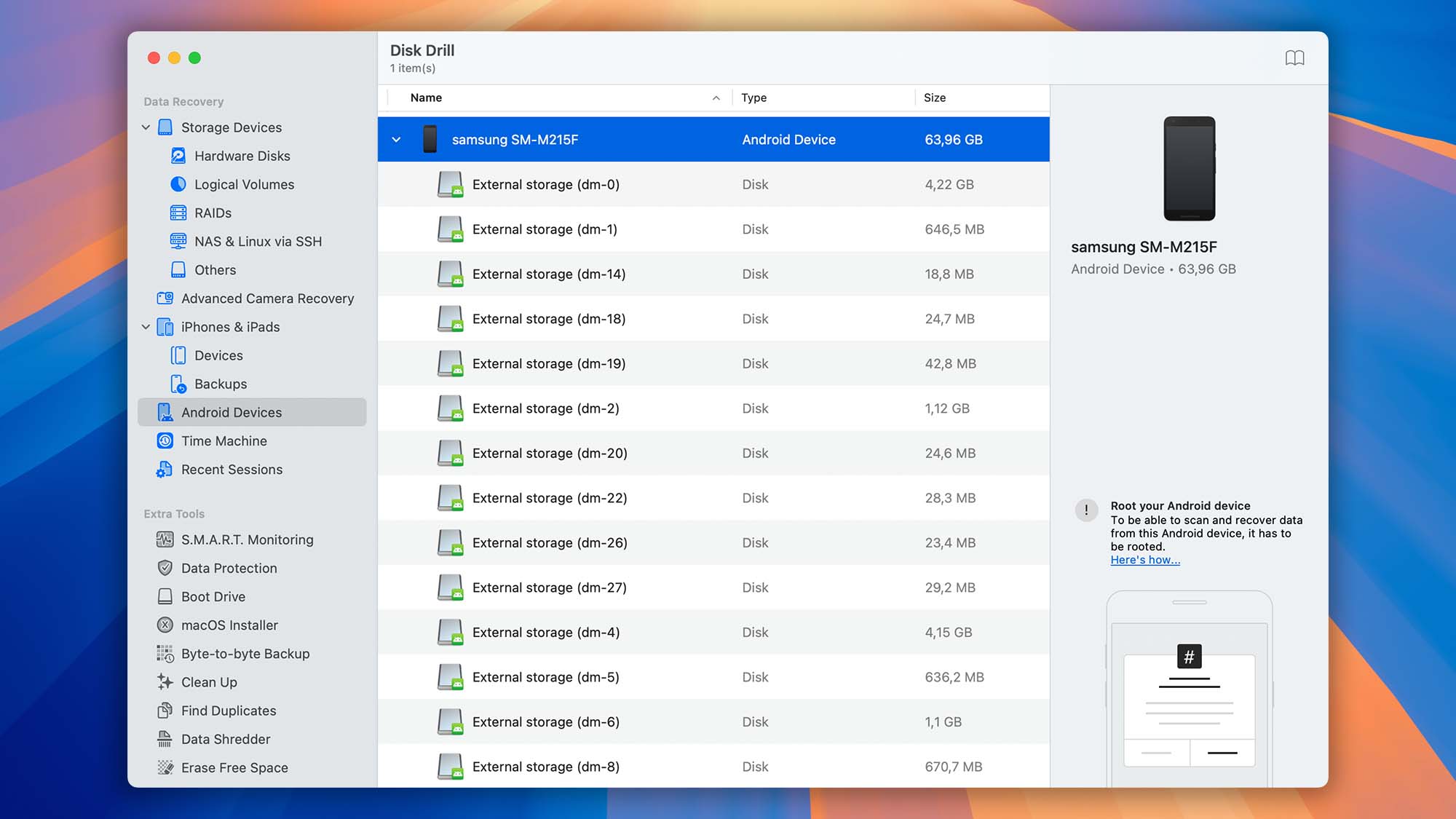The height and width of the screenshot is (819, 1456).
Task: Click the S.M.A.R.T. Monitoring icon
Action: tap(165, 539)
